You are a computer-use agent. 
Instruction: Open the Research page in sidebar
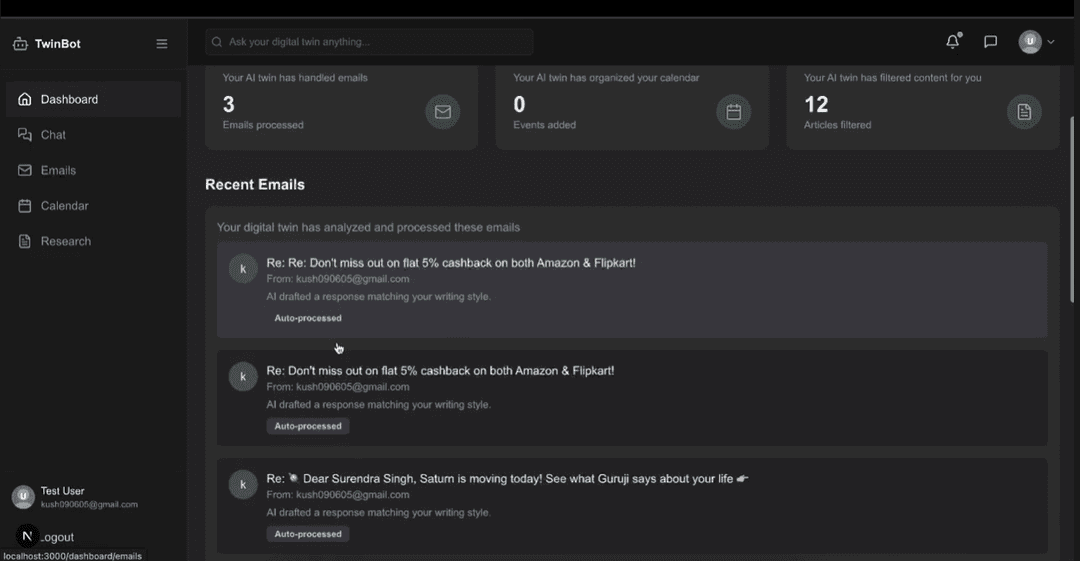[65, 242]
